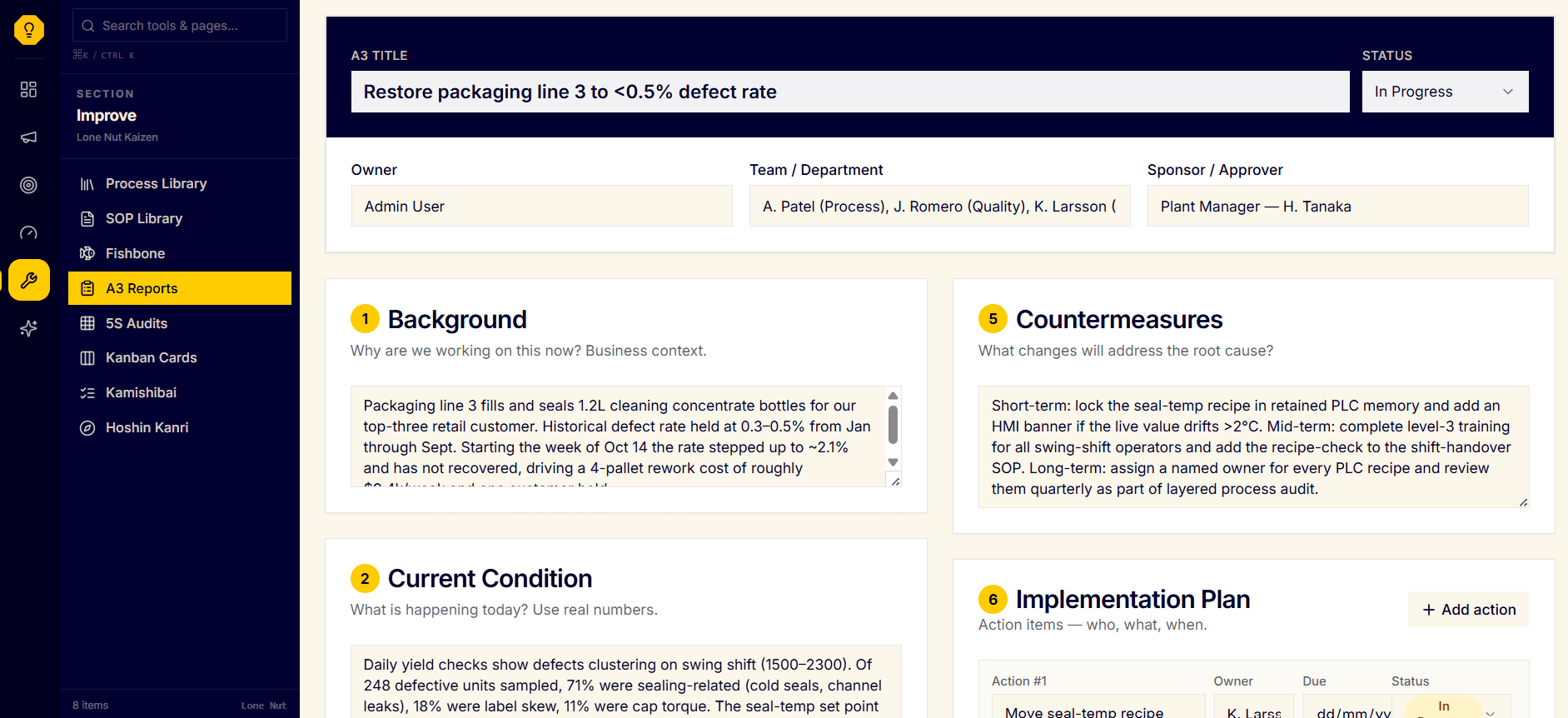
Task: Click the Implementation Plan heading
Action: pyautogui.click(x=1133, y=599)
